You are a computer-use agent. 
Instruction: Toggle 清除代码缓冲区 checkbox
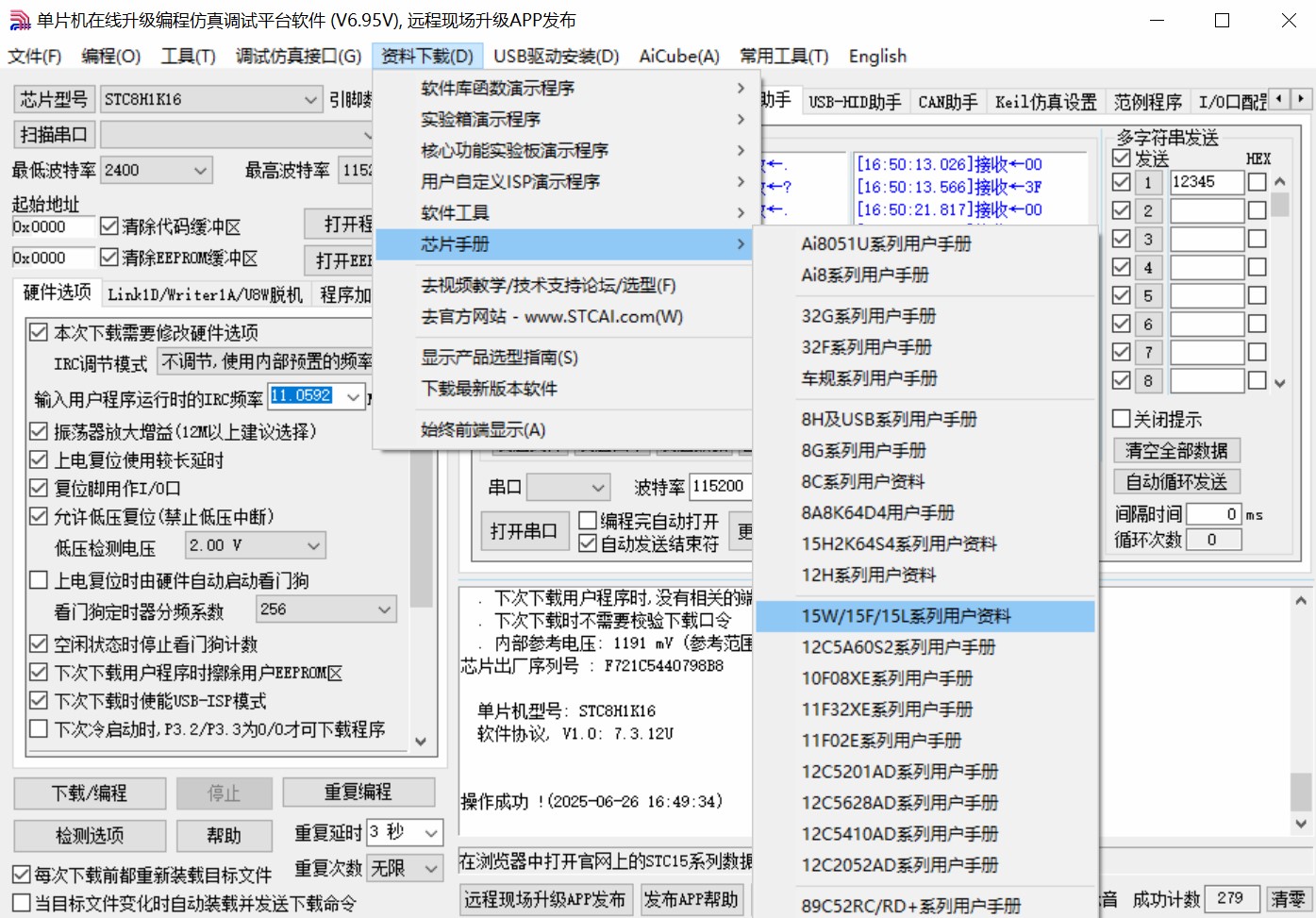click(x=108, y=226)
